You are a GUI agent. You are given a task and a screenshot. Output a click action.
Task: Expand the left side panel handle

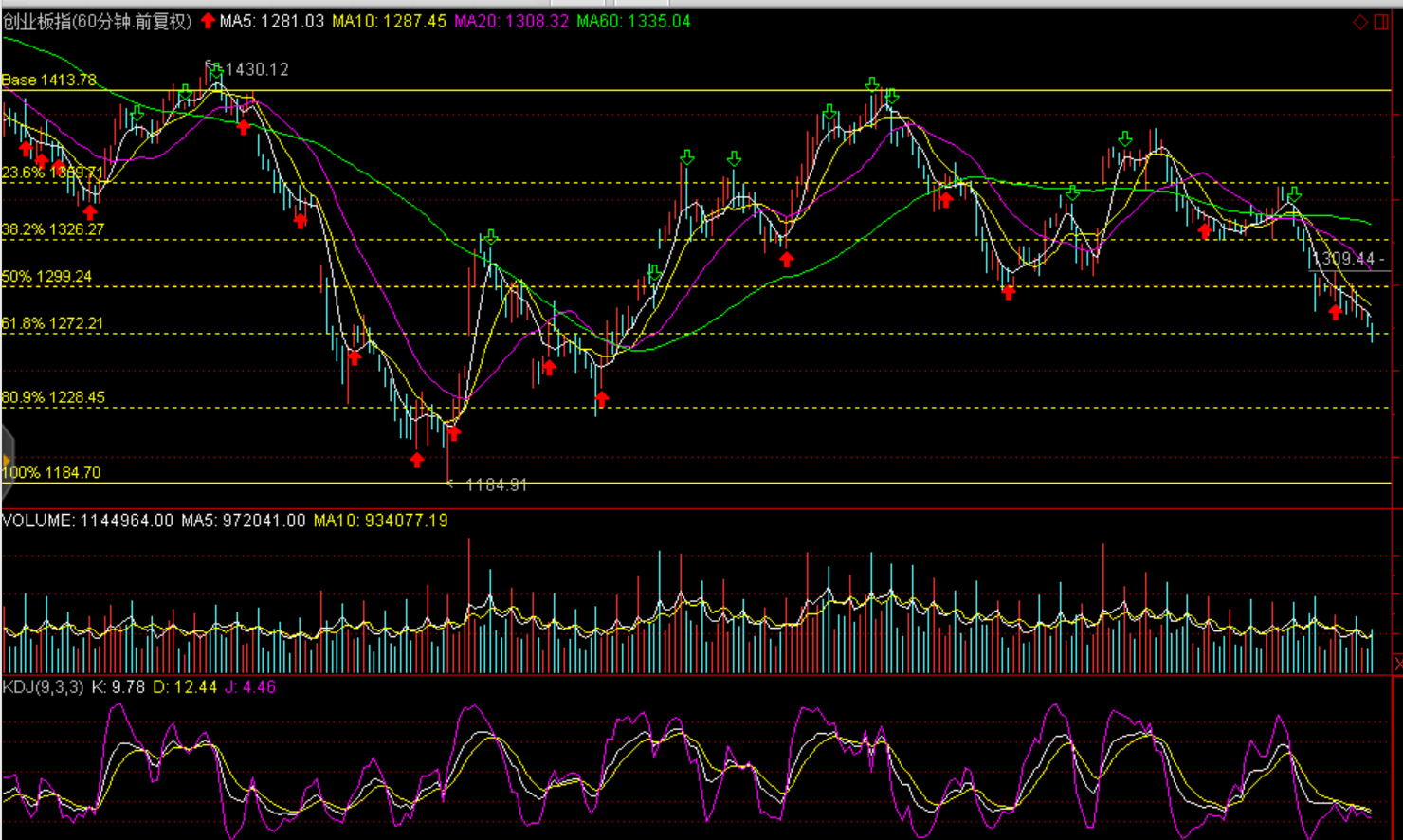point(7,462)
